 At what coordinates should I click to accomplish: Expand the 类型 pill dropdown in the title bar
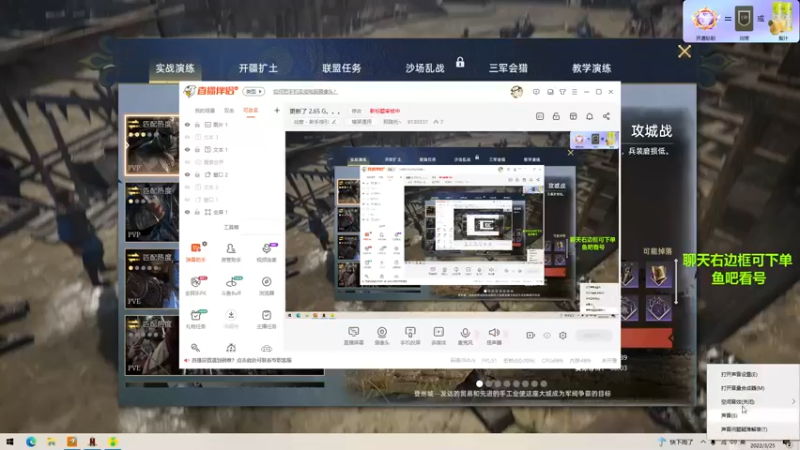pos(254,91)
